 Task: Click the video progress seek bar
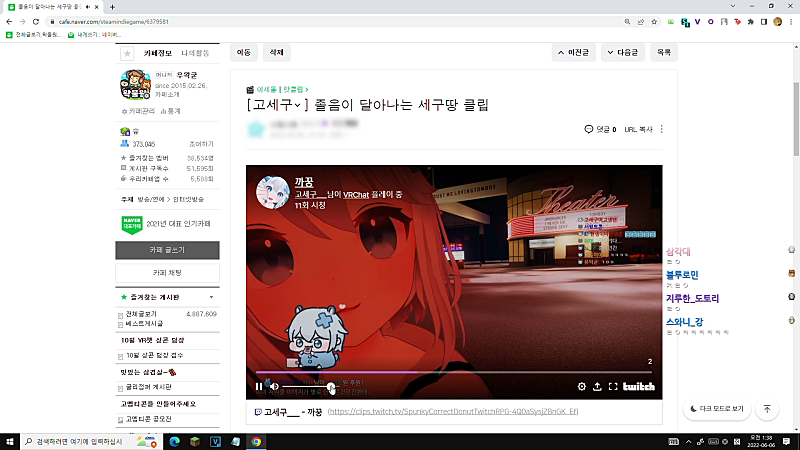pyautogui.click(x=454, y=372)
